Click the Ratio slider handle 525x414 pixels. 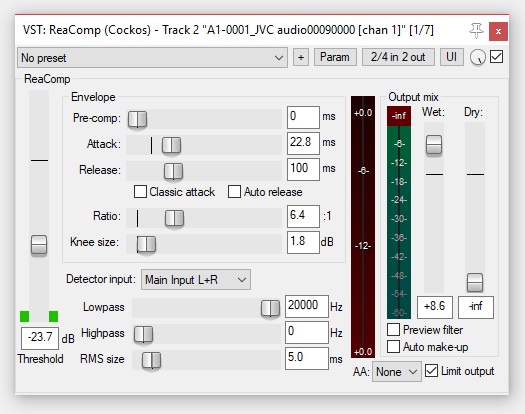click(174, 218)
